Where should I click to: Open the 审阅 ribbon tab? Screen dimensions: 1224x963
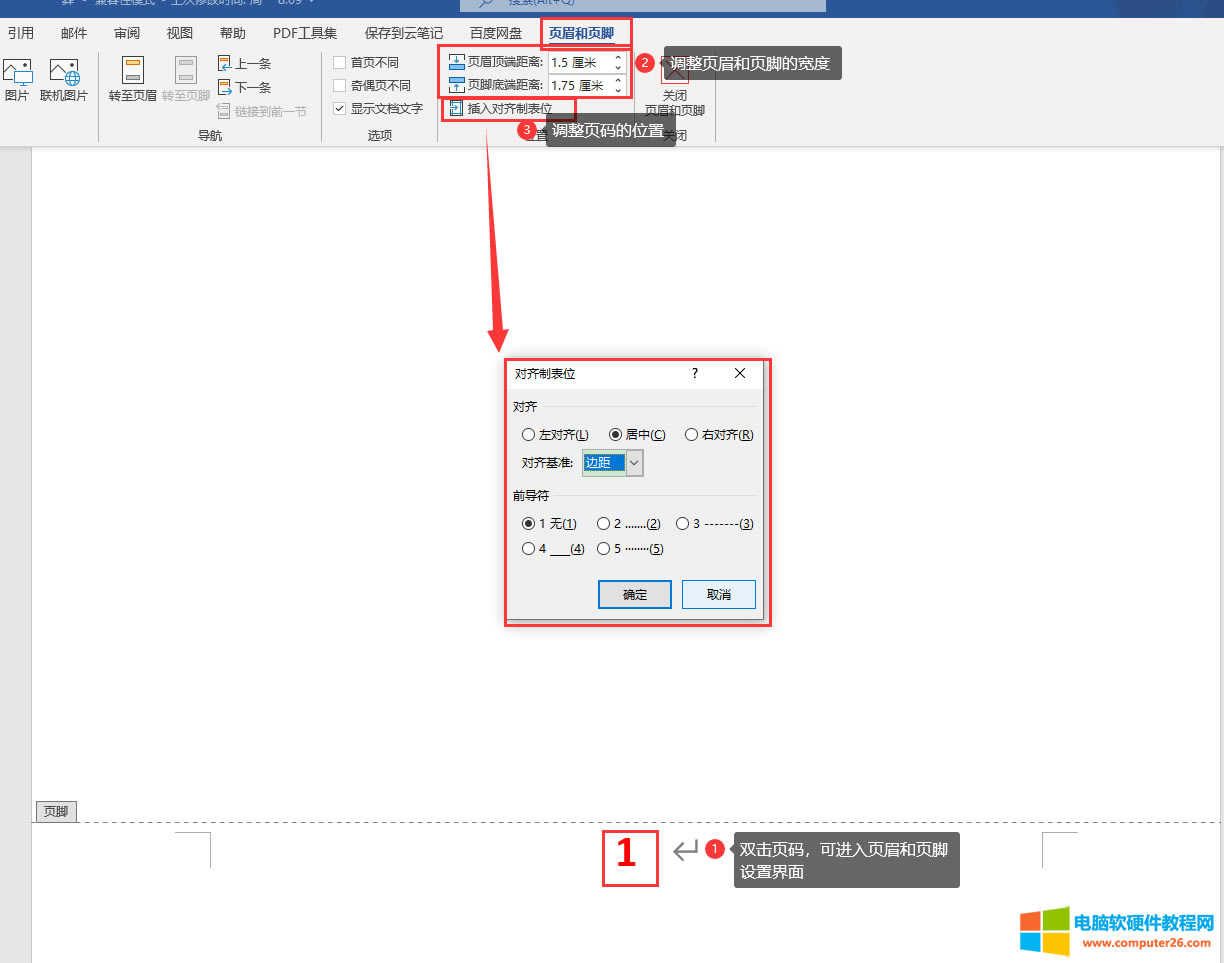pos(127,33)
